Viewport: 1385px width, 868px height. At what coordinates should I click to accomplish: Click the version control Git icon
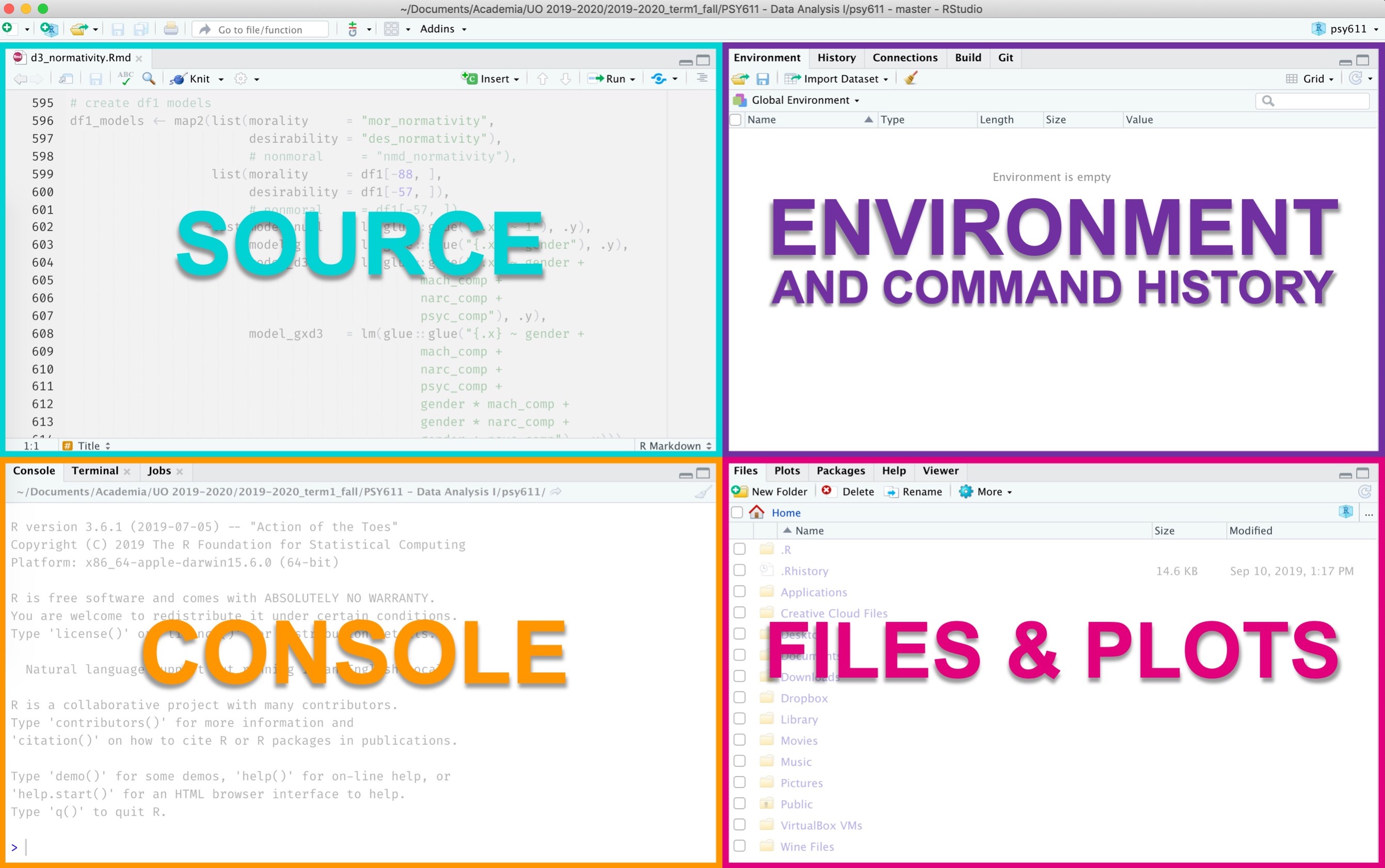click(x=353, y=29)
